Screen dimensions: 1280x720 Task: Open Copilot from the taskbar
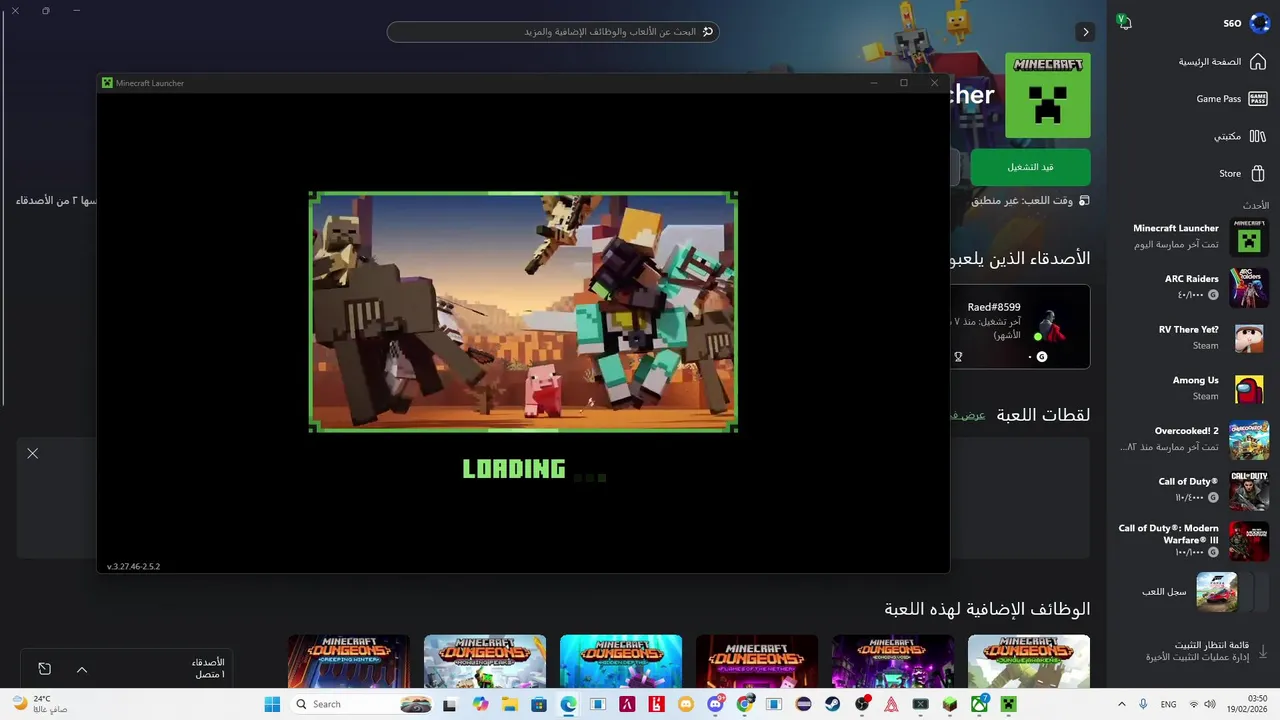(x=481, y=704)
